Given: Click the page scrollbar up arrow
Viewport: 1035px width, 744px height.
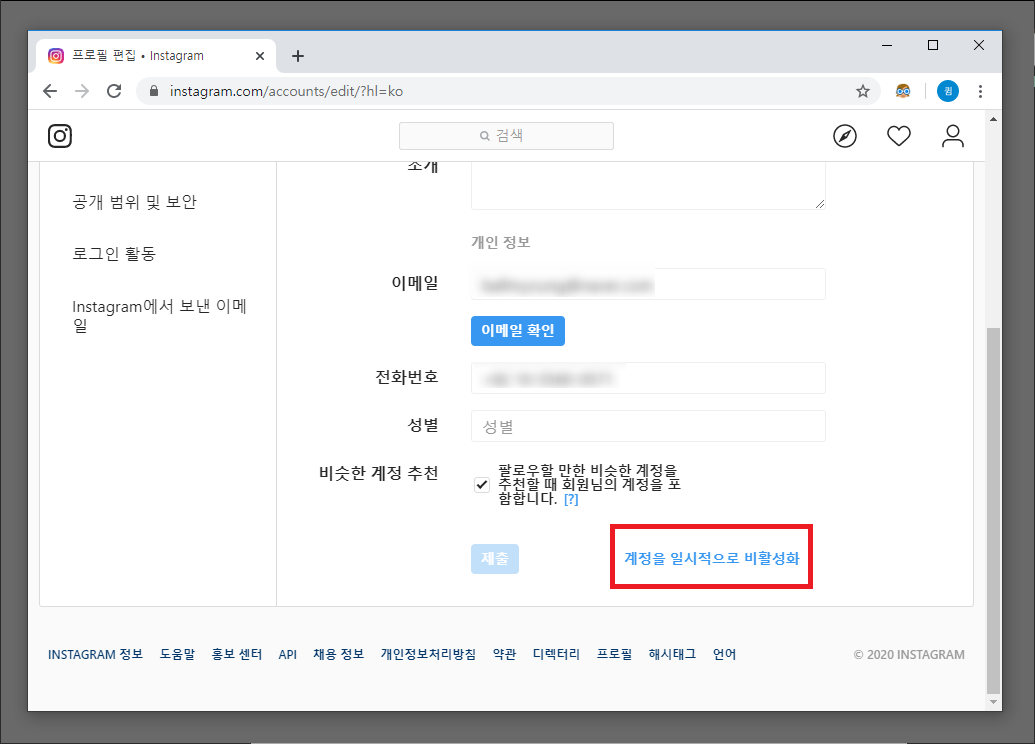Looking at the screenshot, I should [x=993, y=119].
